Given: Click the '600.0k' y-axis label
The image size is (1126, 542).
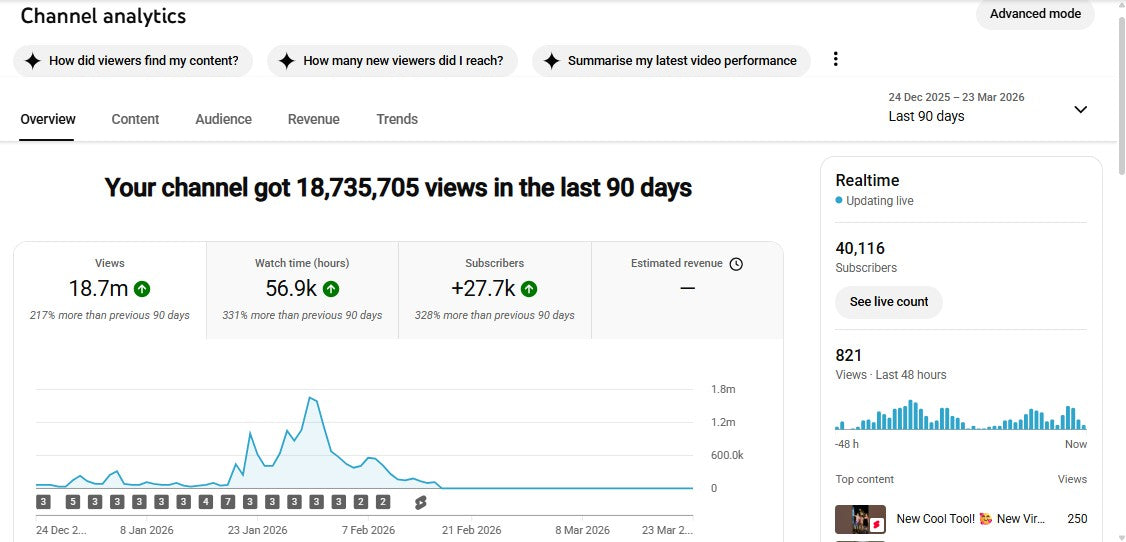Looking at the screenshot, I should pos(727,456).
